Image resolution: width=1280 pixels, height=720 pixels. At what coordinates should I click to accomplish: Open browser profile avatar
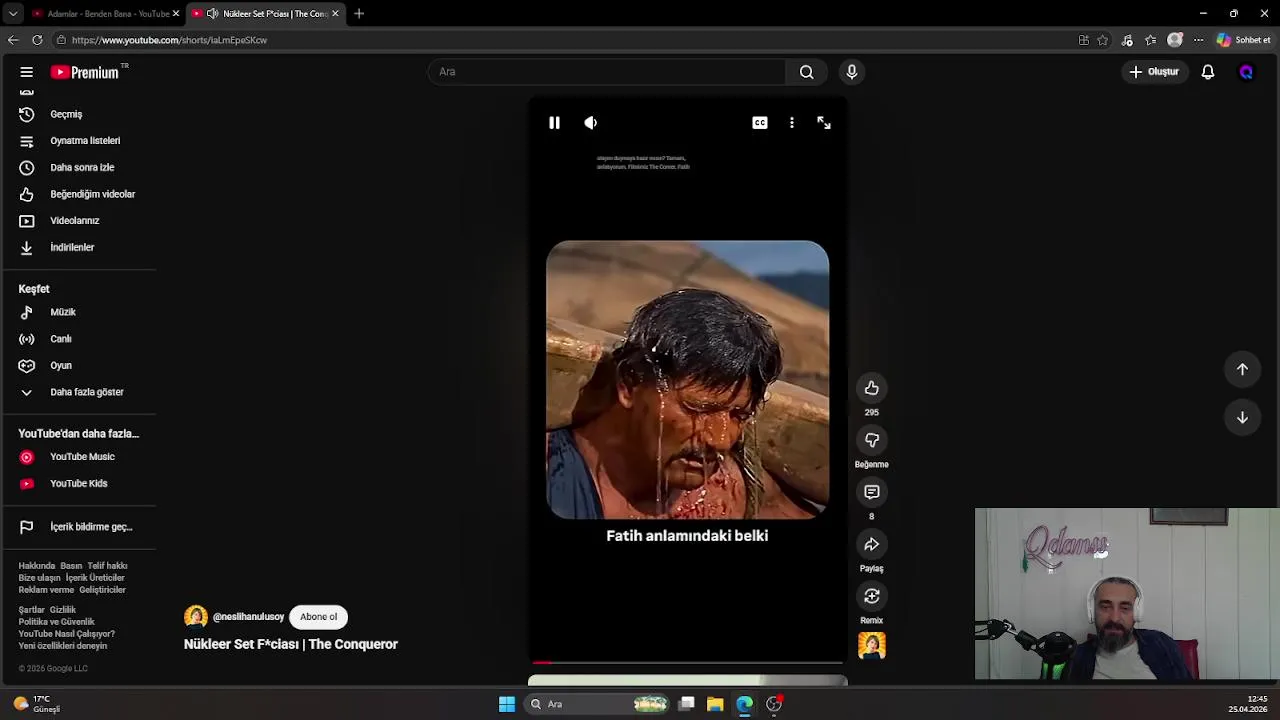pyautogui.click(x=1175, y=40)
